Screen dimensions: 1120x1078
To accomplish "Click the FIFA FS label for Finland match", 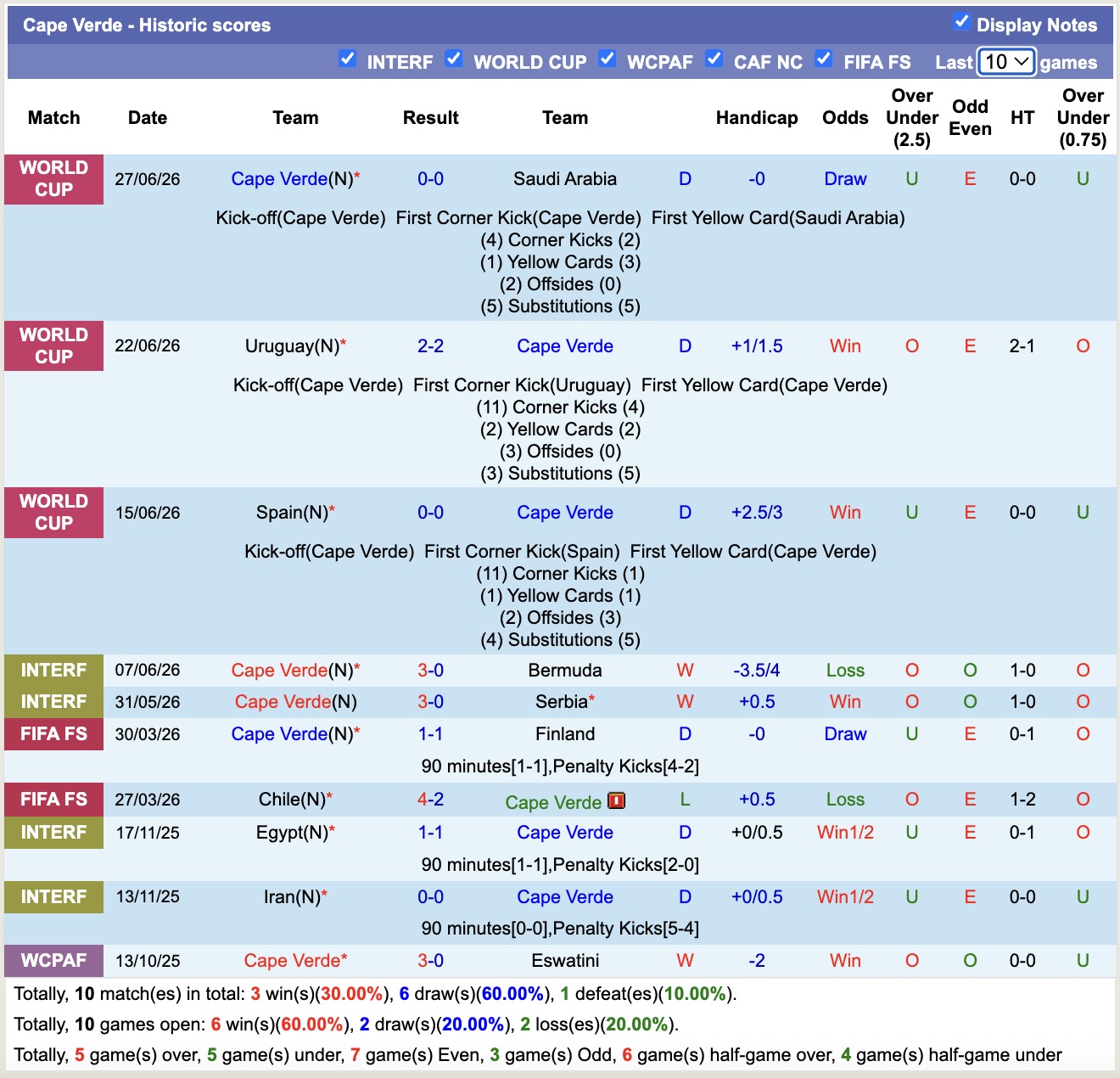I will click(53, 734).
